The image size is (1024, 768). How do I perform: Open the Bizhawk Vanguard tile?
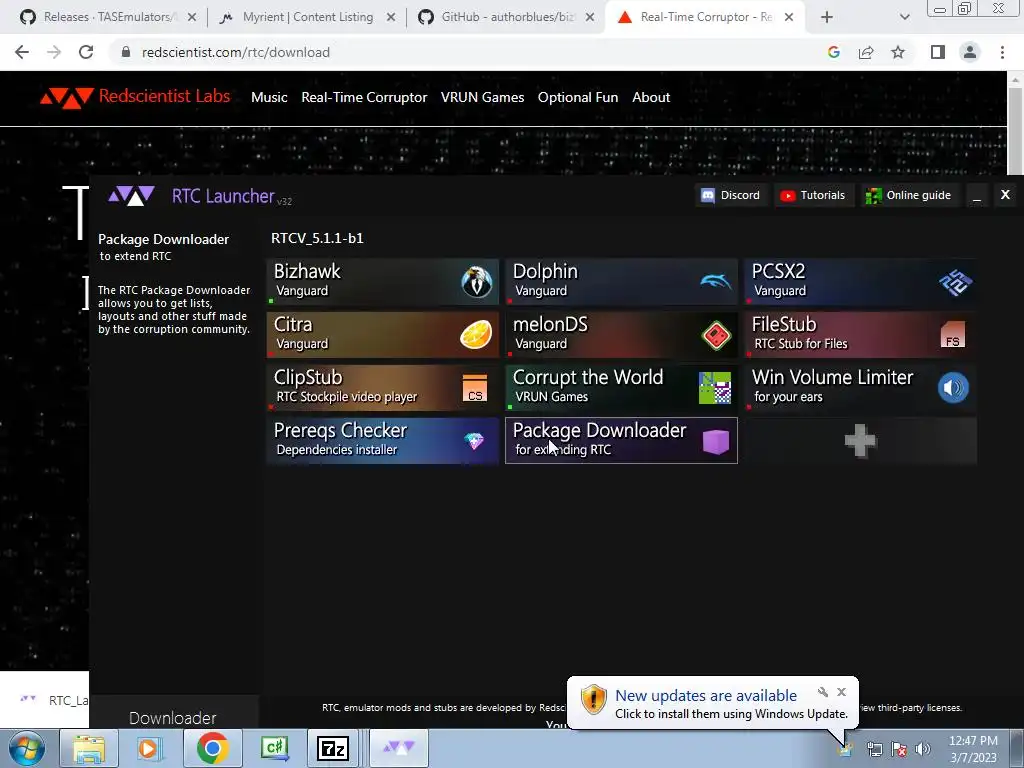[382, 281]
